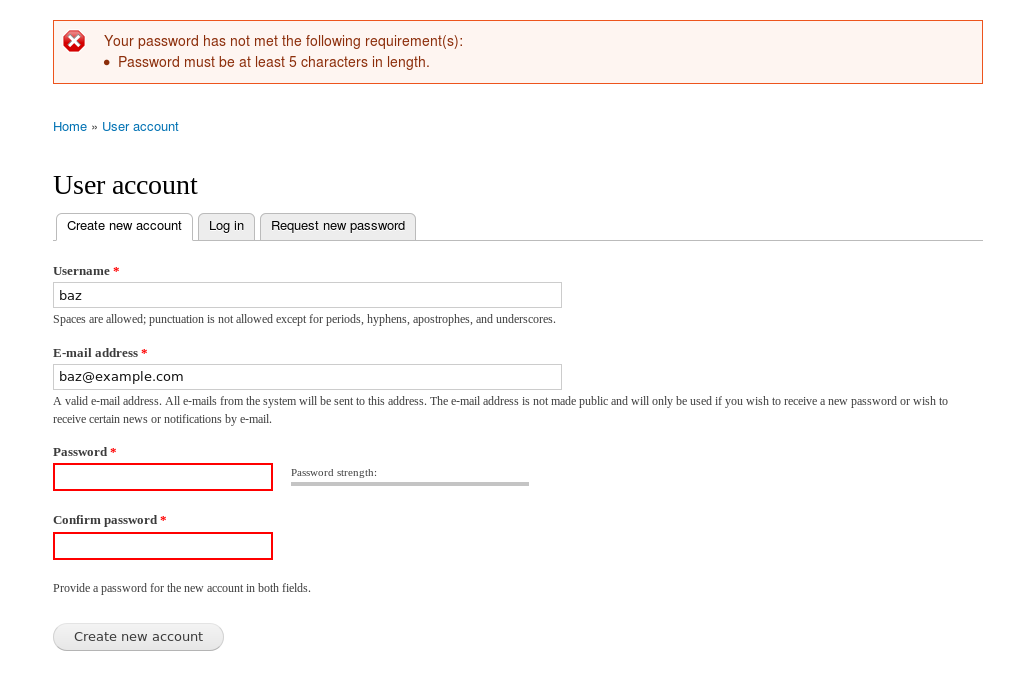The image size is (1028, 676).
Task: Click the Confirm password field
Action: [162, 546]
